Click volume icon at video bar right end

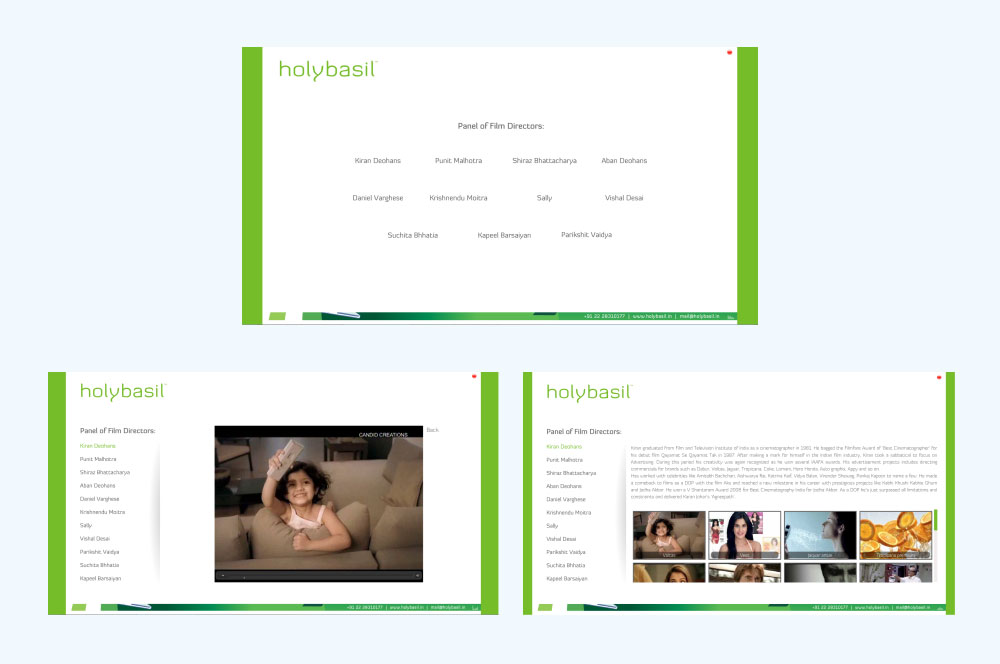click(x=418, y=575)
